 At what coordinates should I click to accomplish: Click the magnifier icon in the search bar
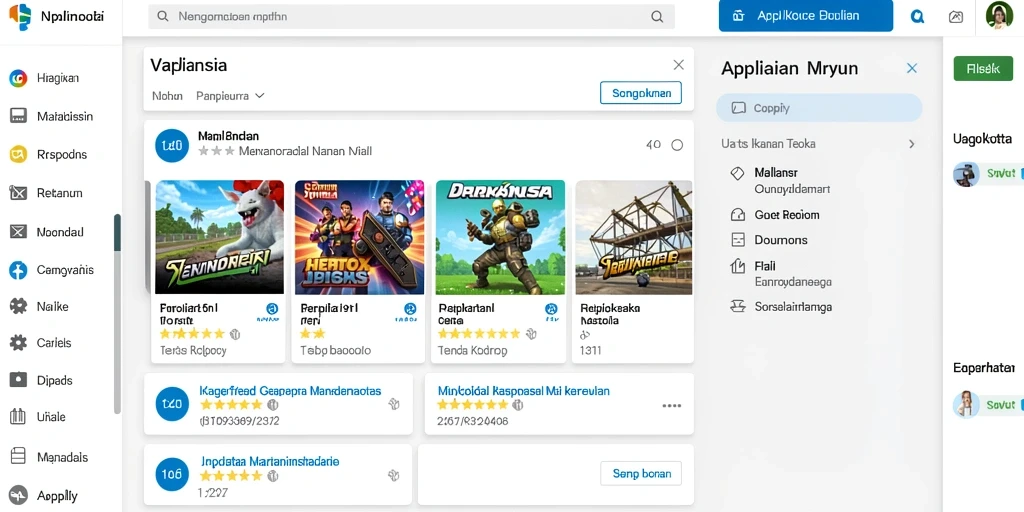click(657, 17)
